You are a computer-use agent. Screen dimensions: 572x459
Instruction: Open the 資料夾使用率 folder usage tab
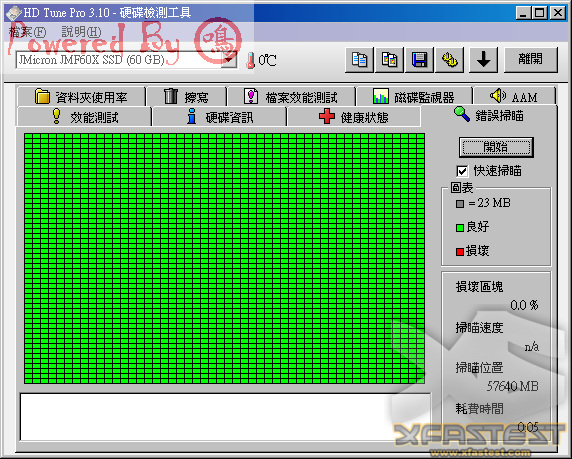(x=81, y=97)
